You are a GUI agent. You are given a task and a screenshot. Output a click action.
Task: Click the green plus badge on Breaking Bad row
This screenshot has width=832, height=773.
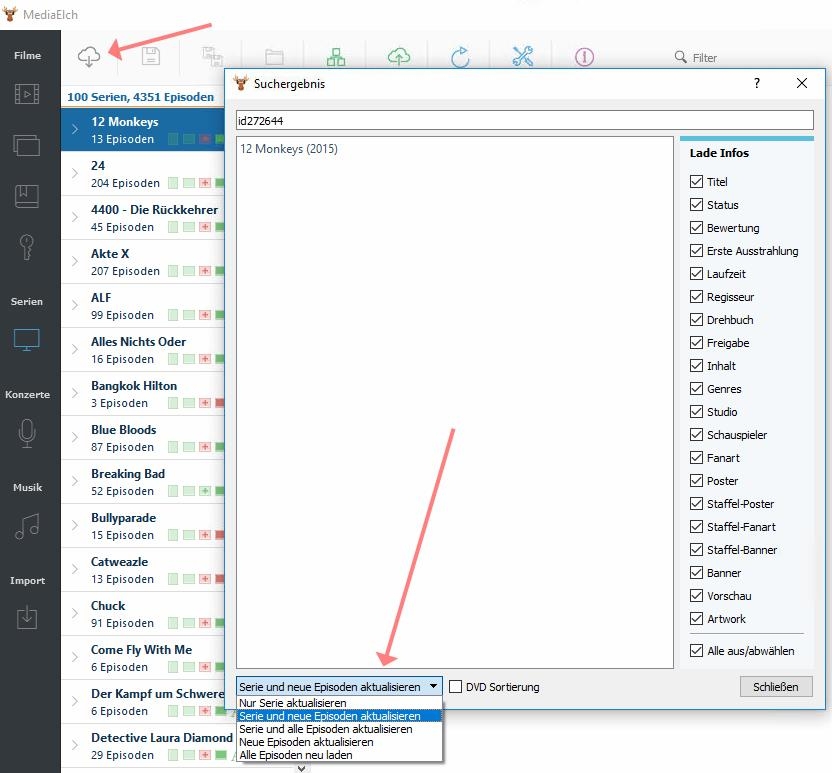(x=205, y=491)
